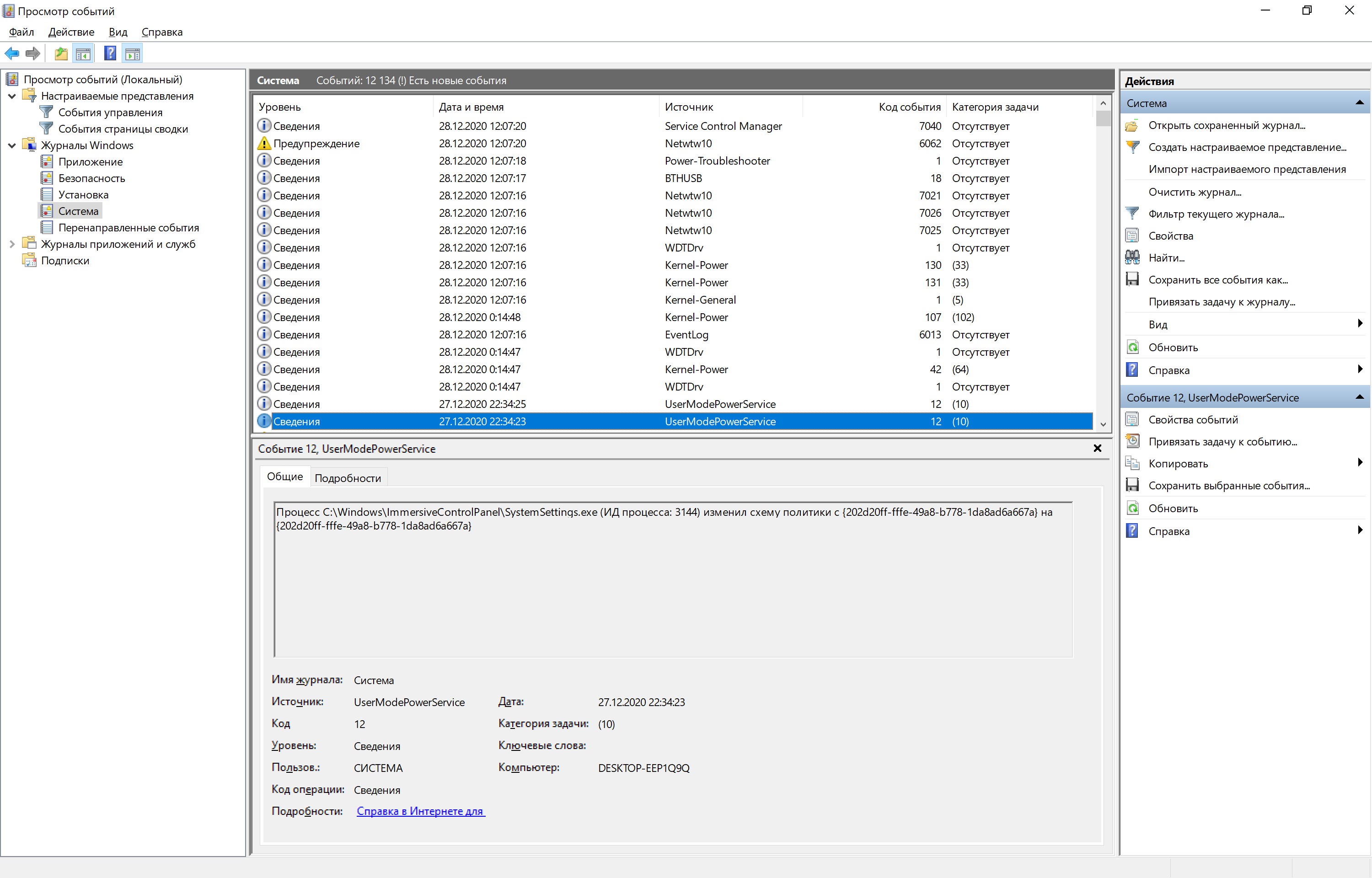The height and width of the screenshot is (878, 1372).
Task: Open the blue Help toolbar icon
Action: tap(110, 54)
